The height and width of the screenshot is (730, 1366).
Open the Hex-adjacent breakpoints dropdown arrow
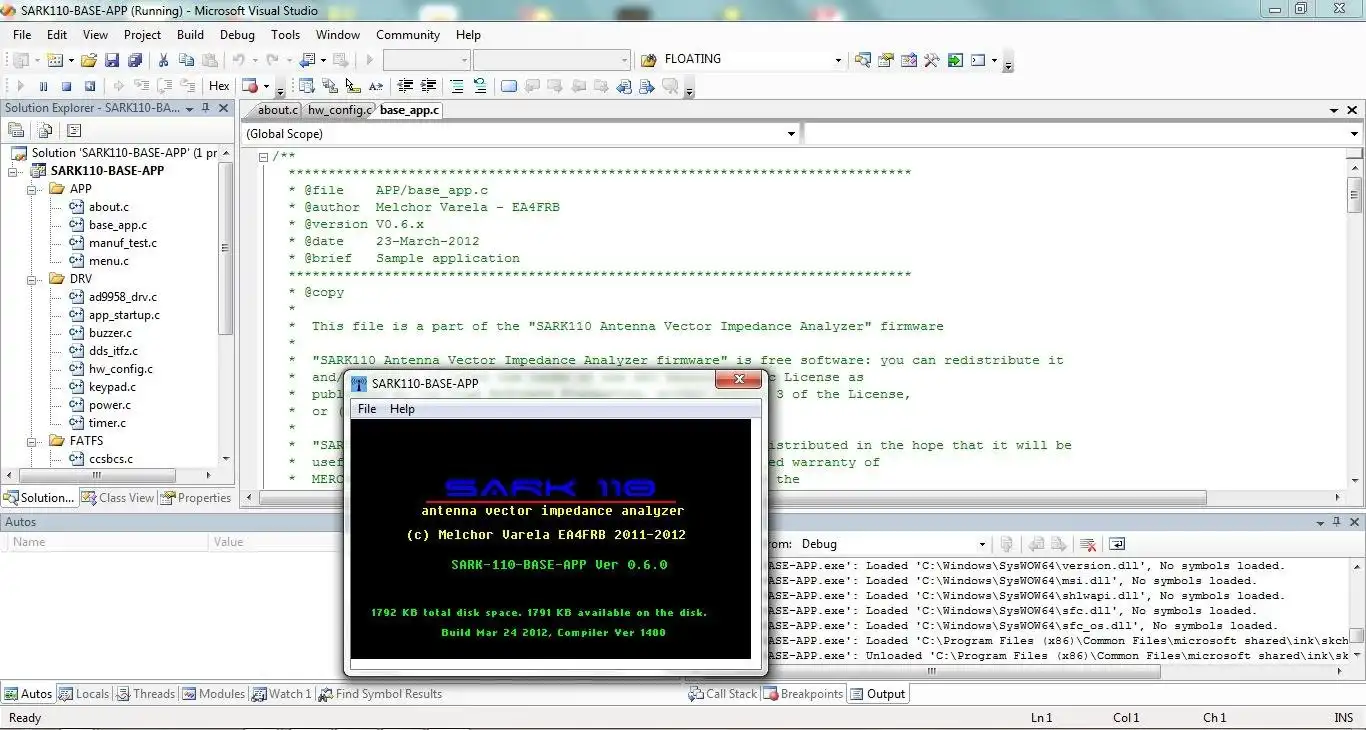click(x=266, y=86)
